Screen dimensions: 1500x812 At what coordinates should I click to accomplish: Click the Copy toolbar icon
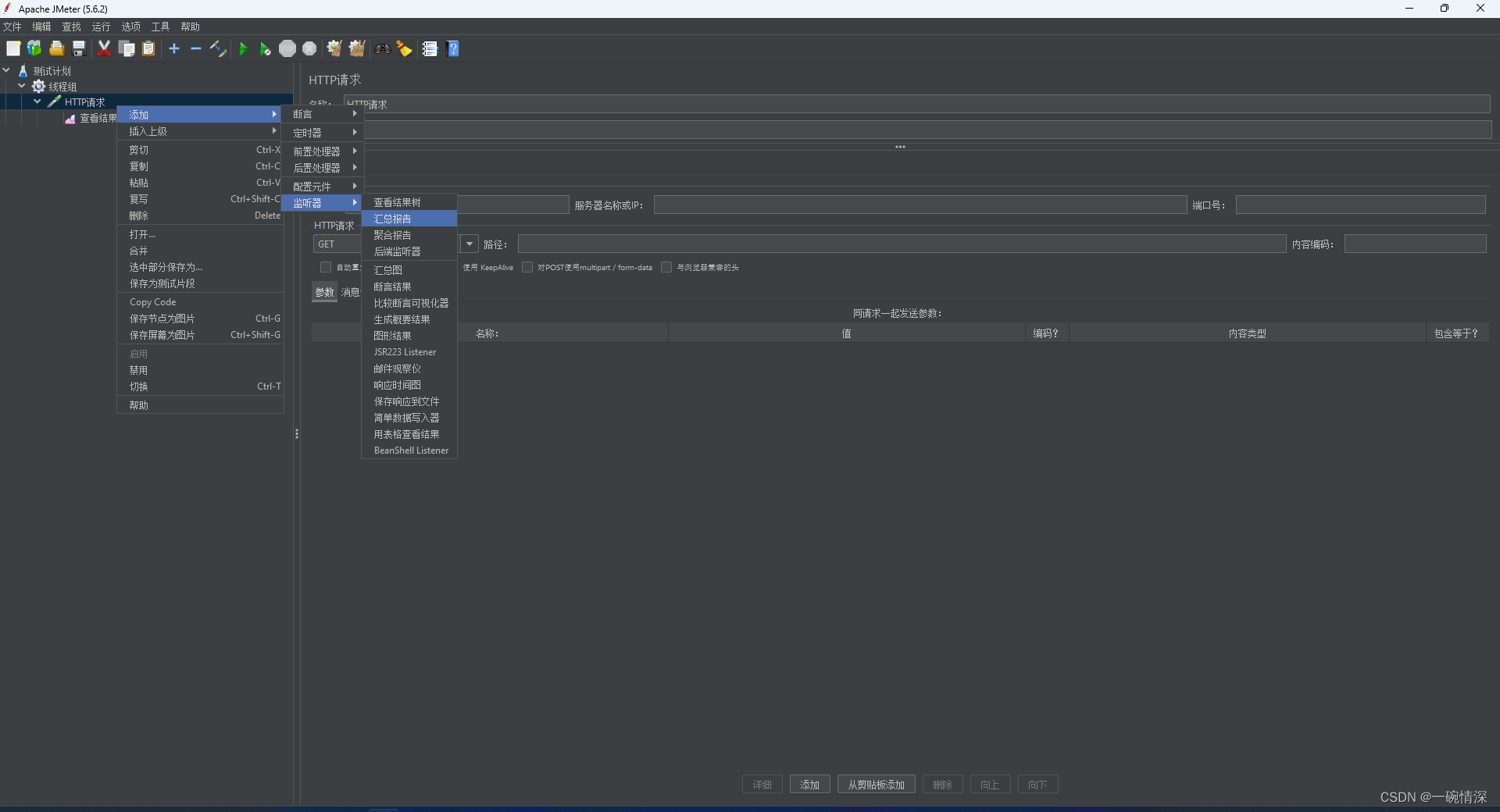coord(127,48)
